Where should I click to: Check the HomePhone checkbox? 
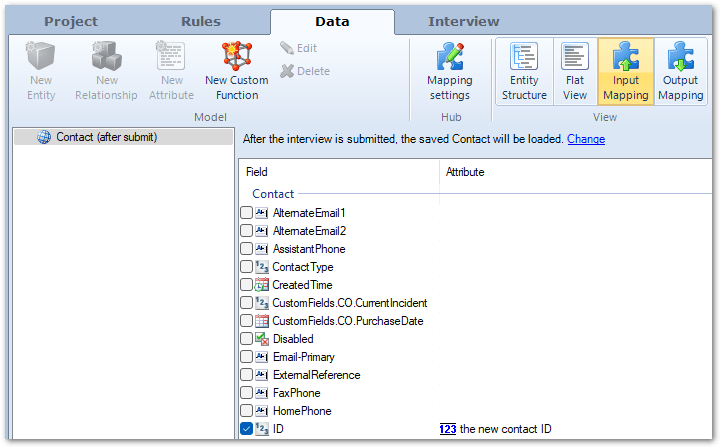[246, 410]
